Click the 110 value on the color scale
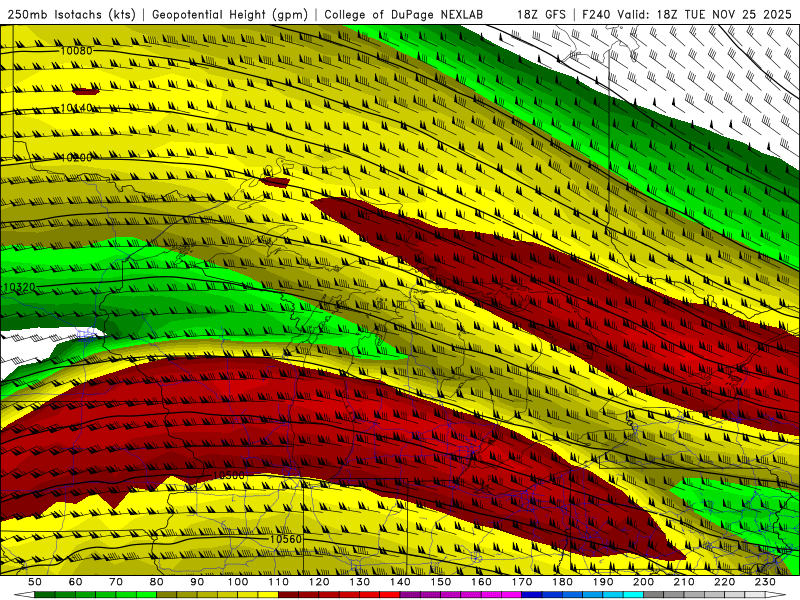This screenshot has width=800, height=600. (279, 582)
